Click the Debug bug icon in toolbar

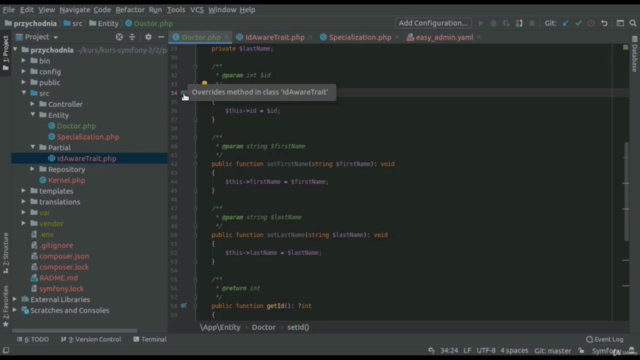(x=493, y=23)
